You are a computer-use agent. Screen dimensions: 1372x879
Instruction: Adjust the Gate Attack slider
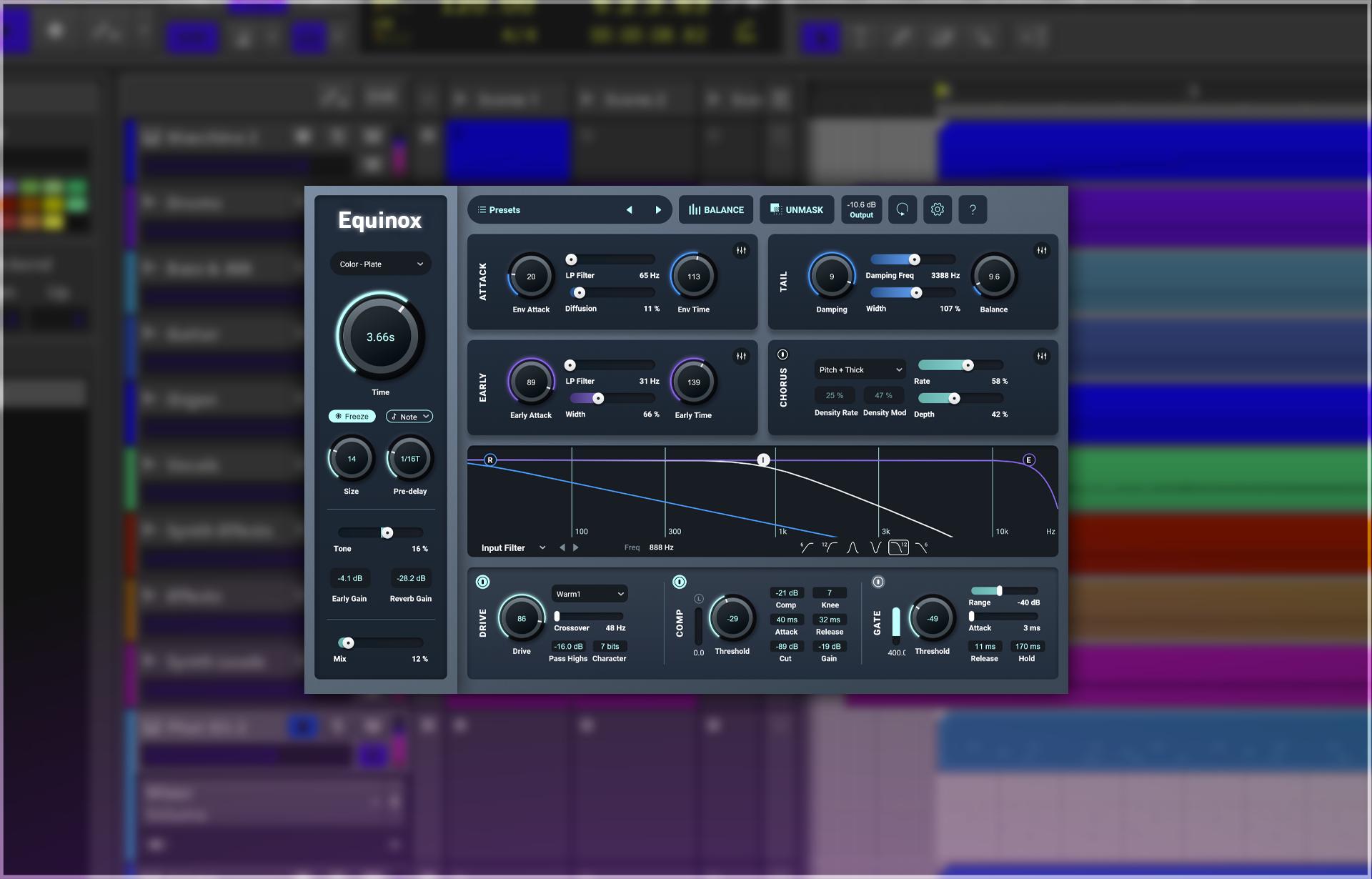pos(1004,616)
